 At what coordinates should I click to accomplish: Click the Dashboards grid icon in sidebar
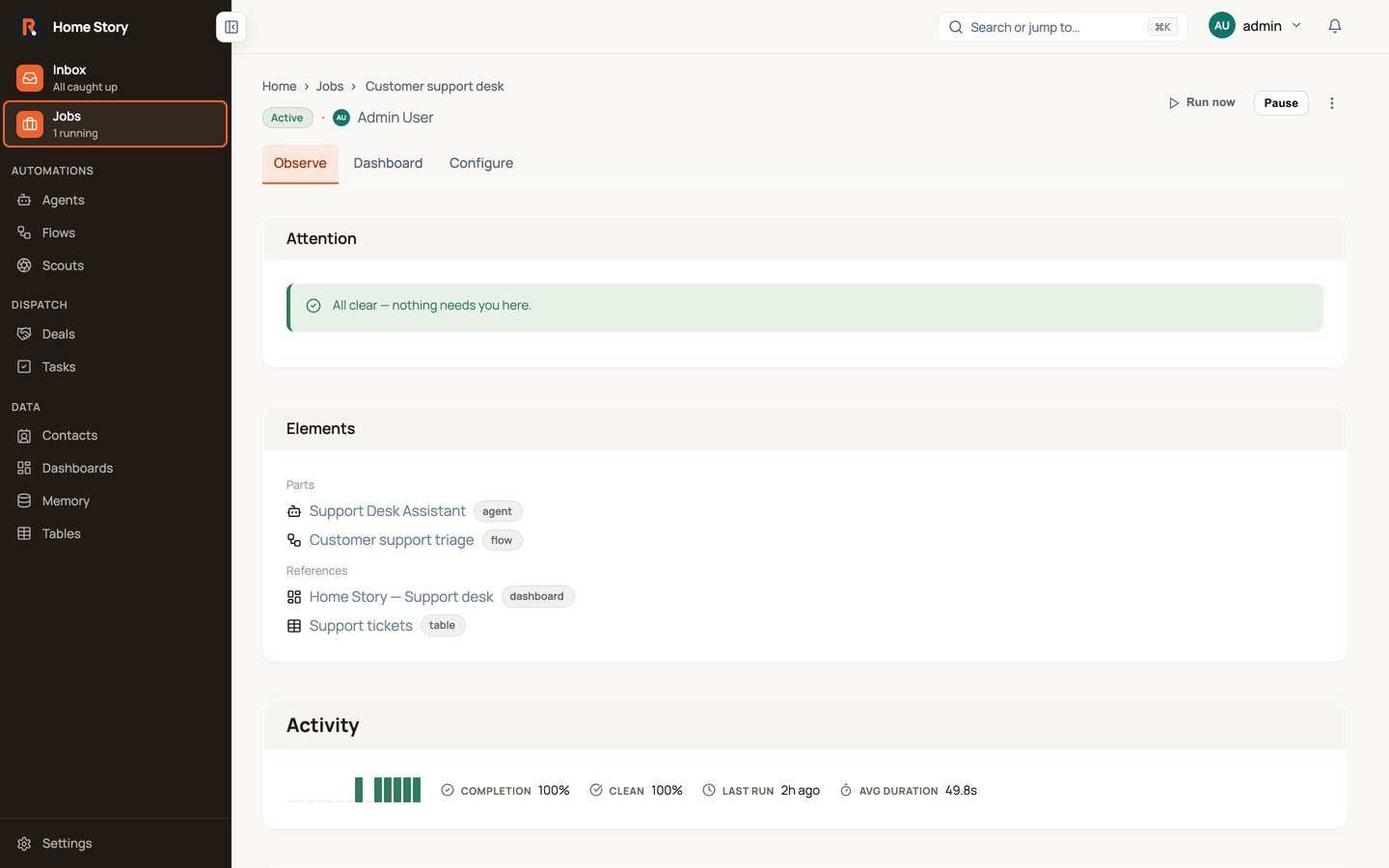point(24,468)
